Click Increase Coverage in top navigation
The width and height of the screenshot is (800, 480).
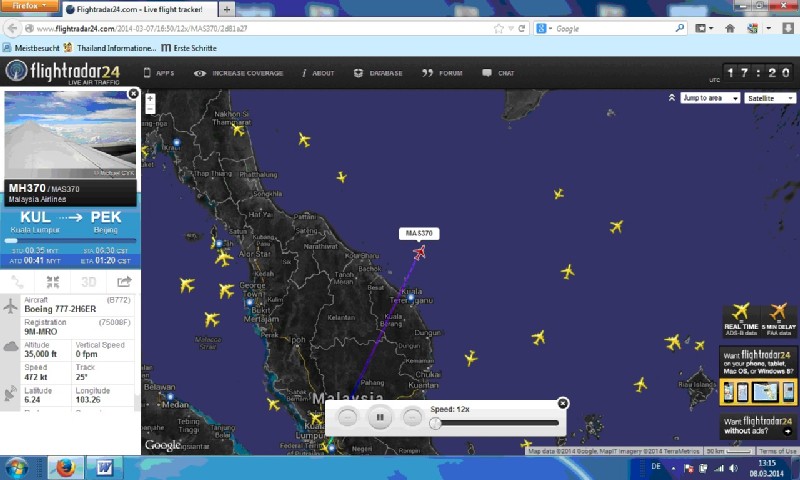point(239,73)
